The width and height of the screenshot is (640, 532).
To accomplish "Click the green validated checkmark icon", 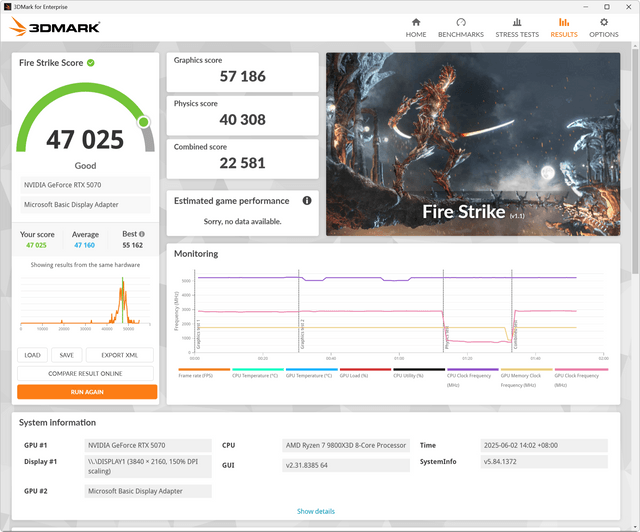I will pyautogui.click(x=91, y=63).
